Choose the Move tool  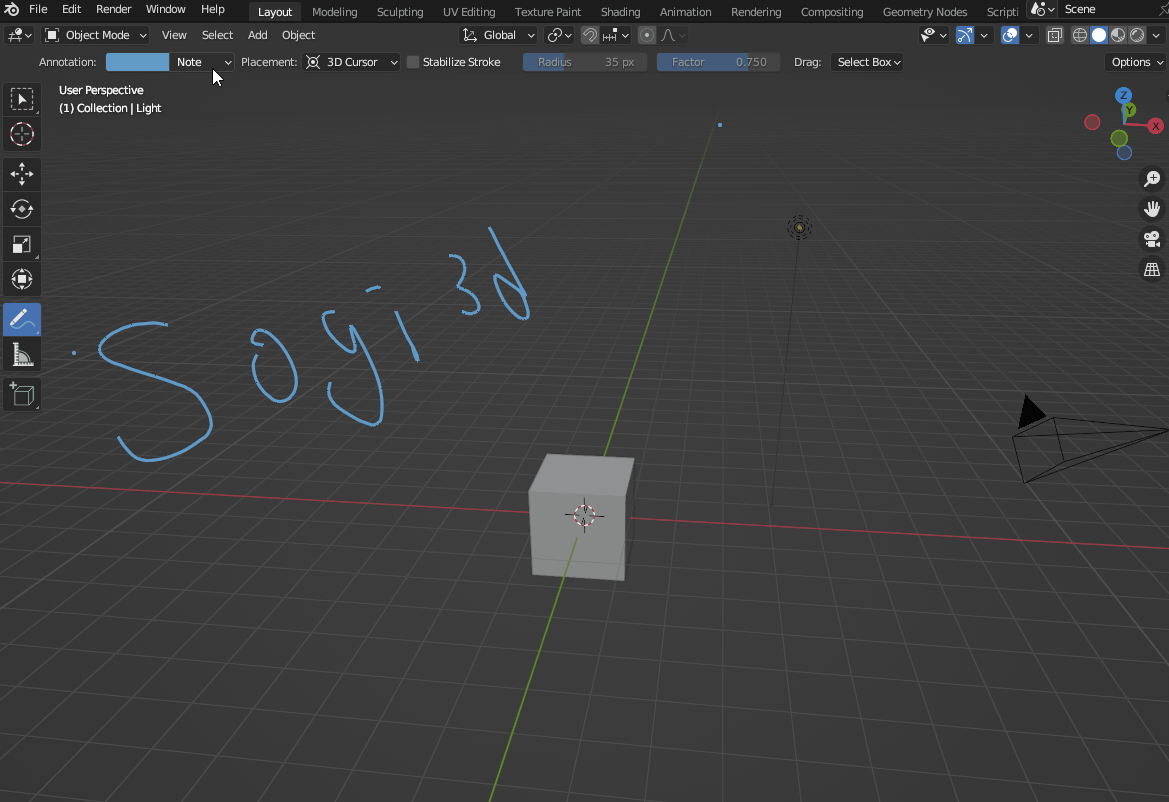[x=22, y=174]
